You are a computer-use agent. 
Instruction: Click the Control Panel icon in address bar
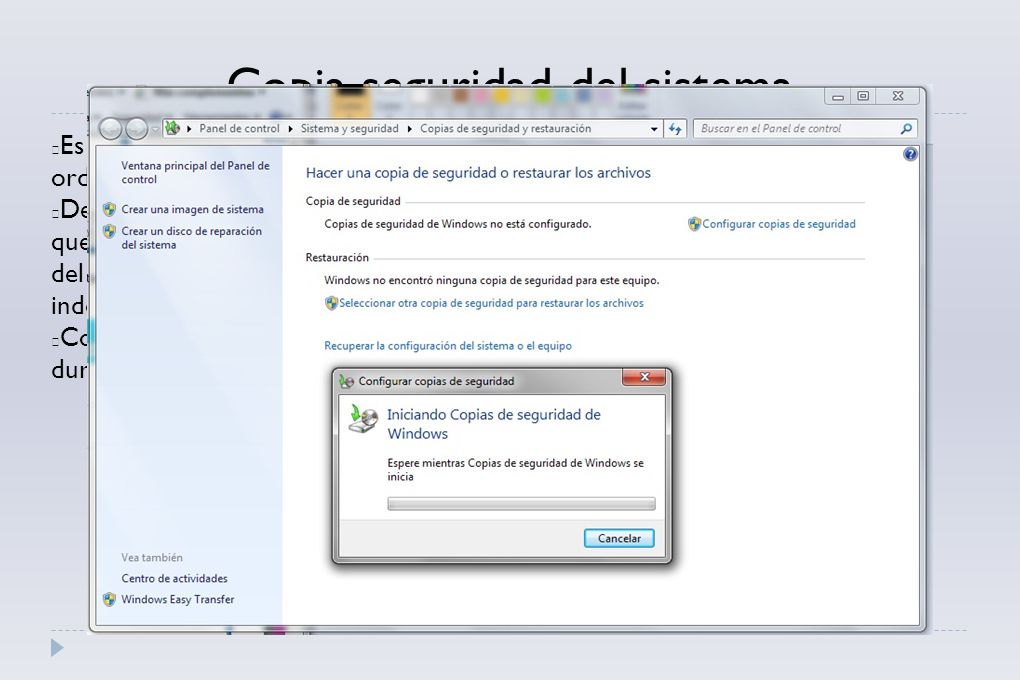tap(172, 128)
